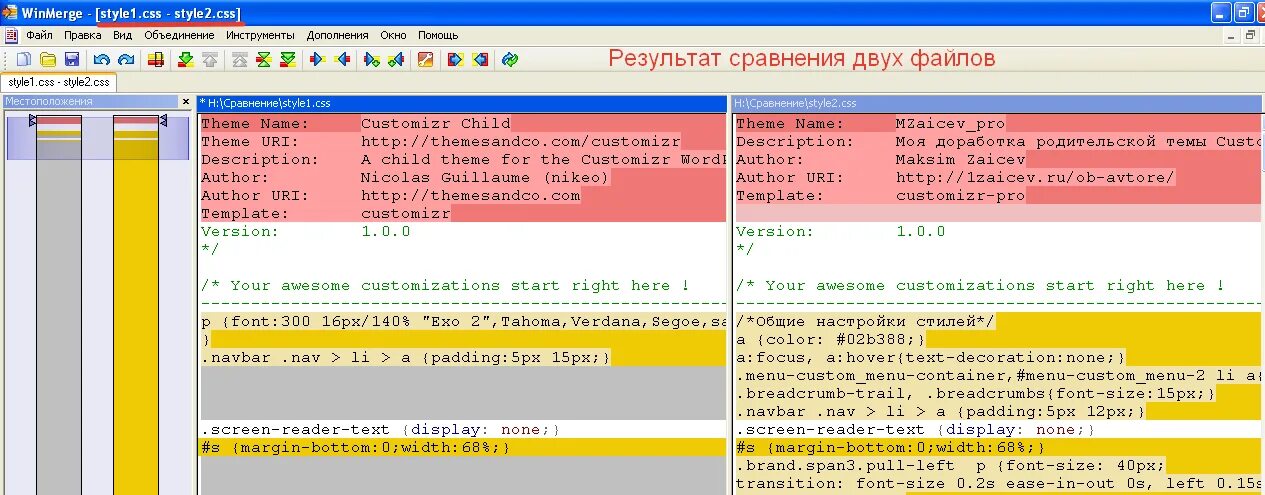The image size is (1265, 495).
Task: Click the left pane header path style1.css
Action: pyautogui.click(x=463, y=103)
